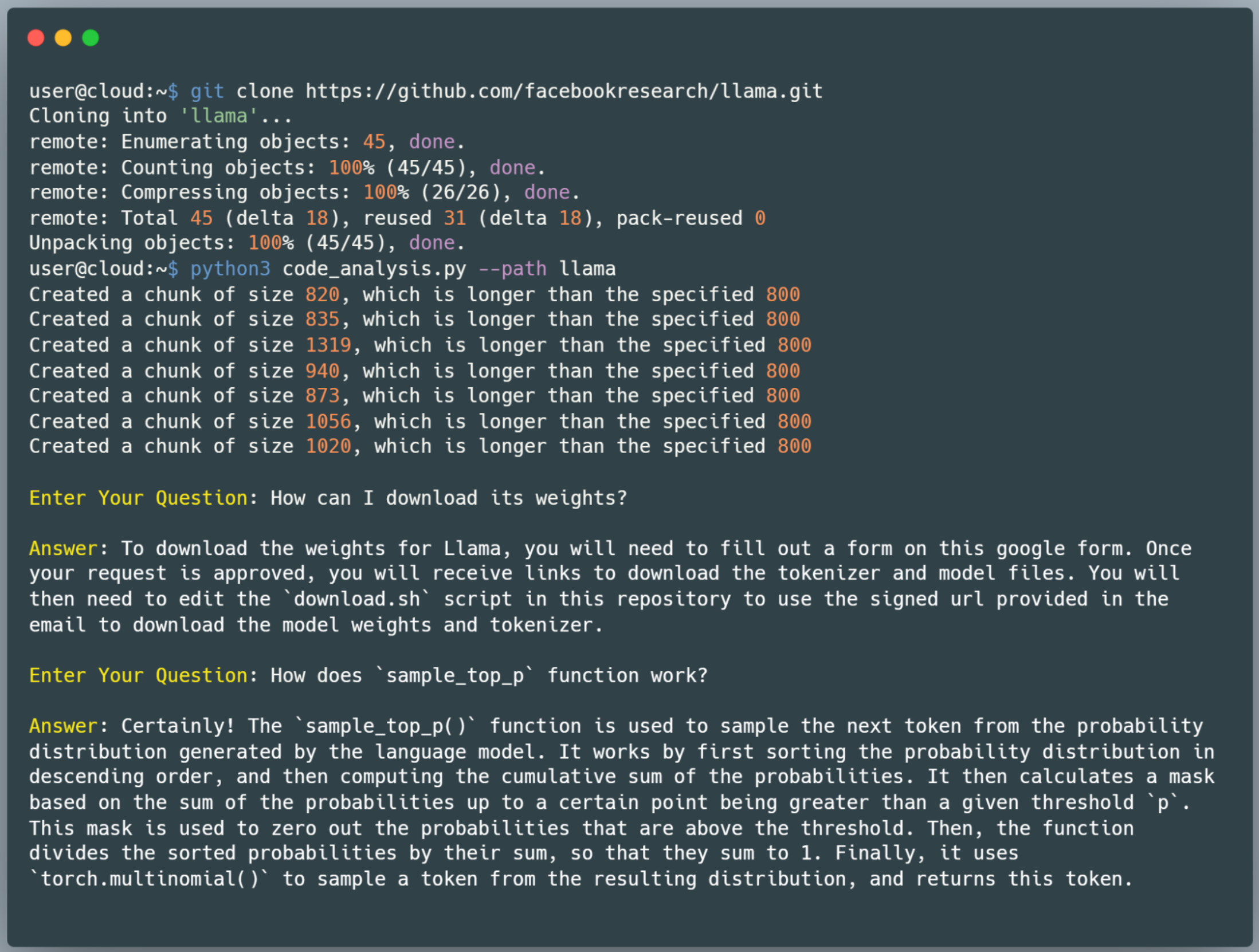Click the first "Enter Your Question" prompt
This screenshot has height=952, width=1259.
[138, 498]
